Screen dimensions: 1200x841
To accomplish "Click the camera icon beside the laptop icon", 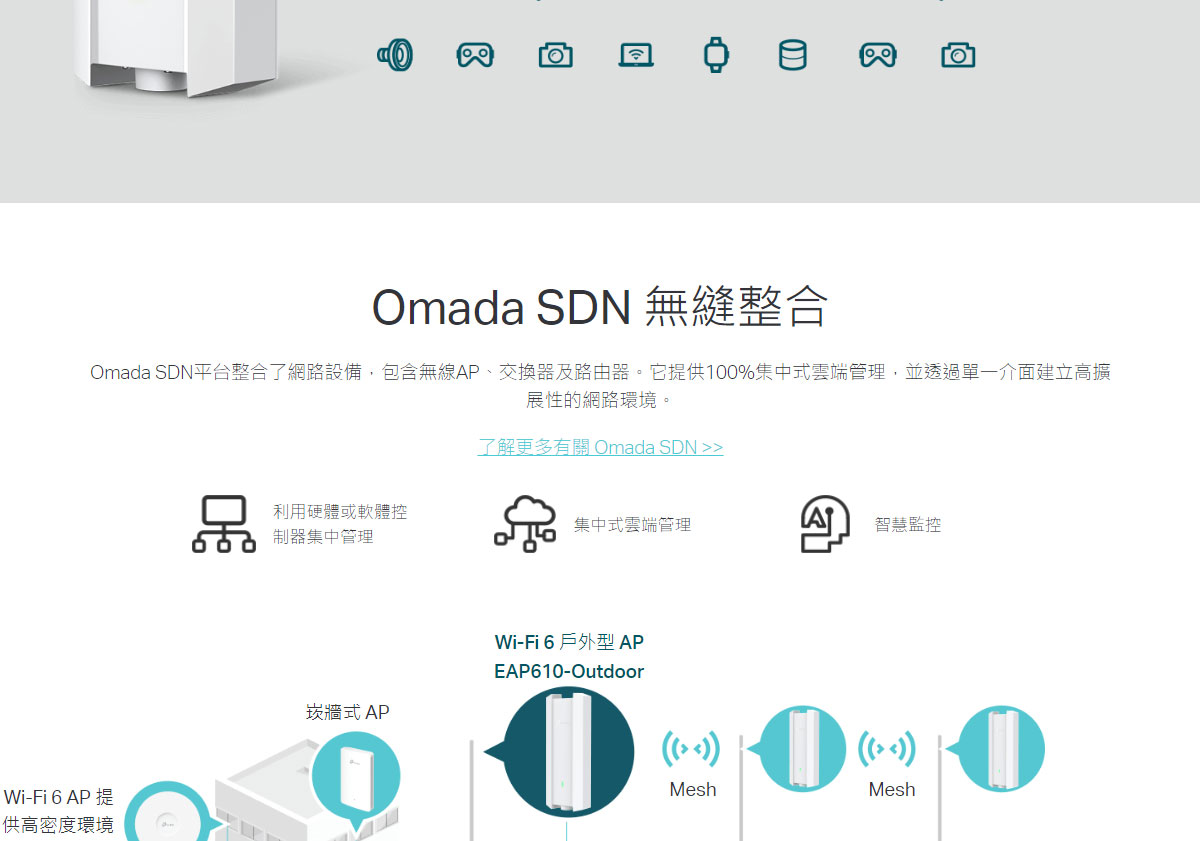I will 556,54.
